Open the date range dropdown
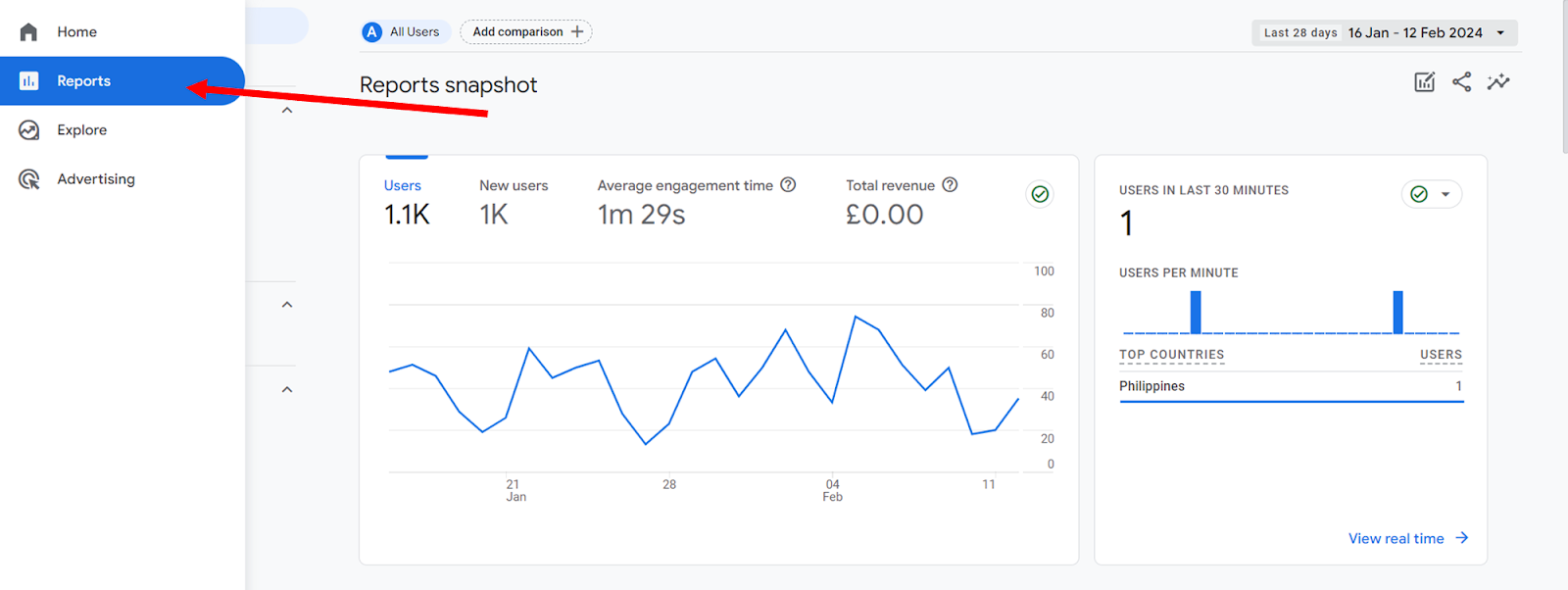Viewport: 1568px width, 590px height. point(1384,32)
